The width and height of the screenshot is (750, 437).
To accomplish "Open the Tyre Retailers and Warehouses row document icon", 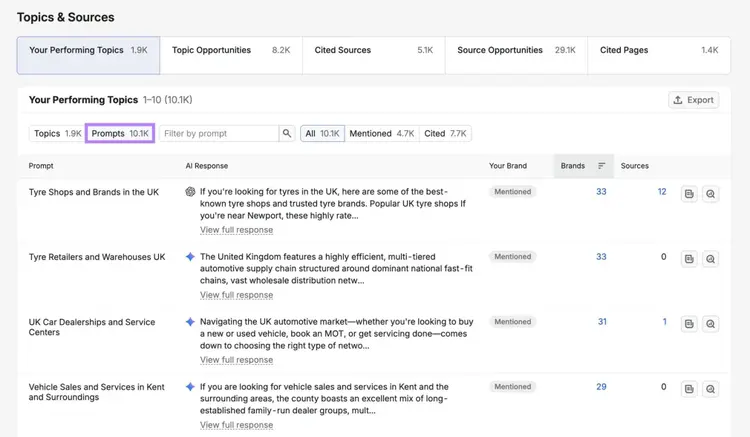I will (x=689, y=259).
